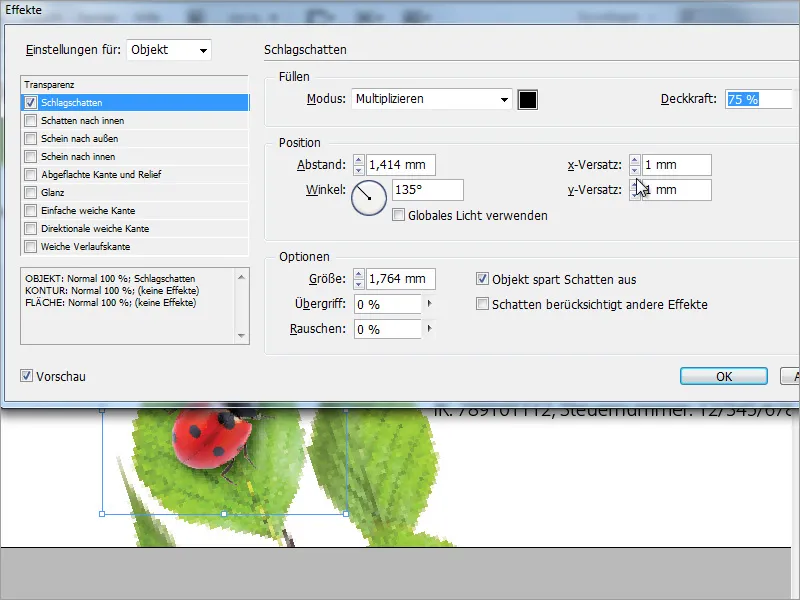Enable Einfache weiche Kante checkbox
Image resolution: width=800 pixels, height=600 pixels.
[x=31, y=210]
